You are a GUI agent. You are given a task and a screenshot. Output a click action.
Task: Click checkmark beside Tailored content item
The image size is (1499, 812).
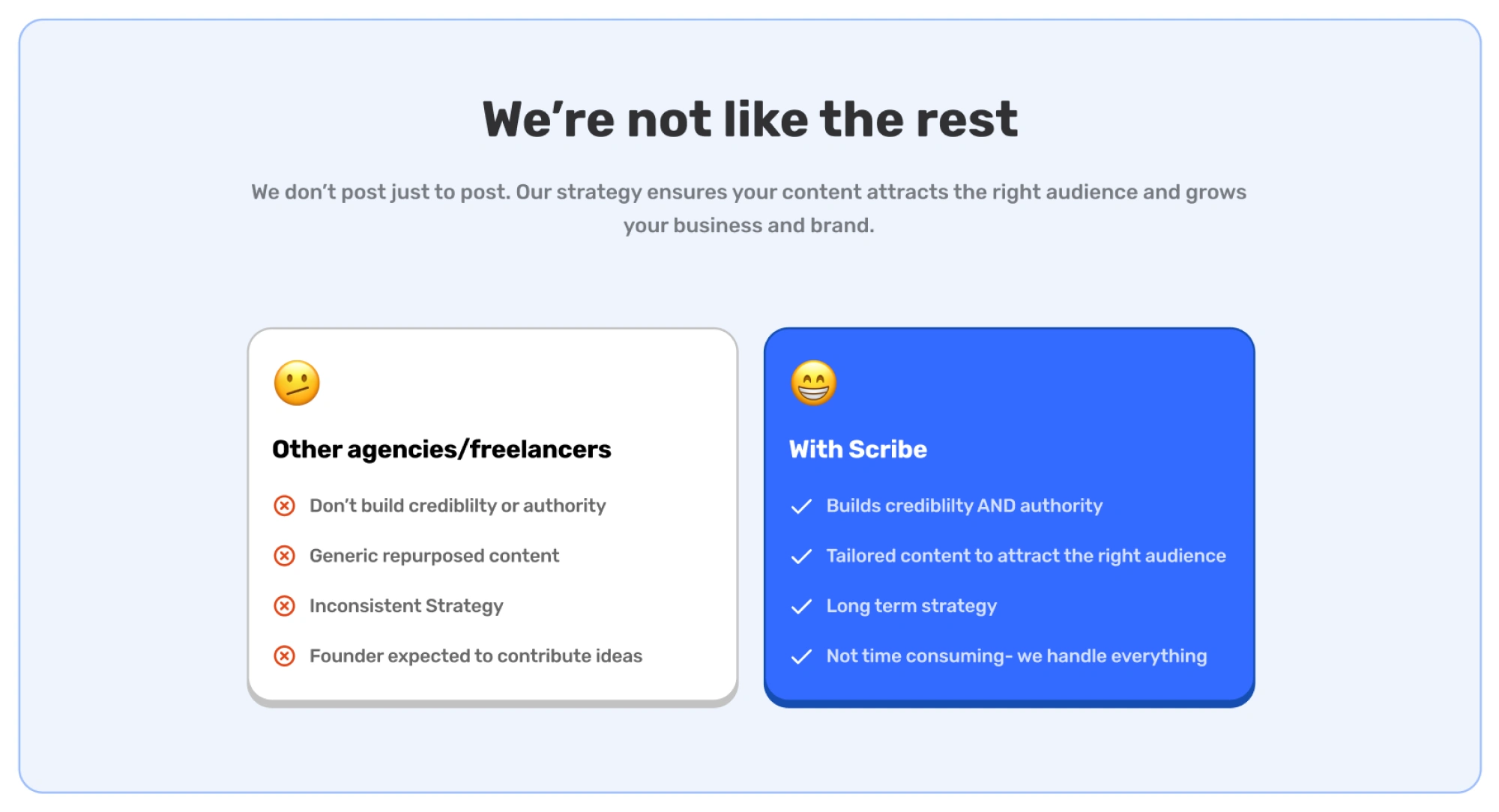tap(801, 557)
